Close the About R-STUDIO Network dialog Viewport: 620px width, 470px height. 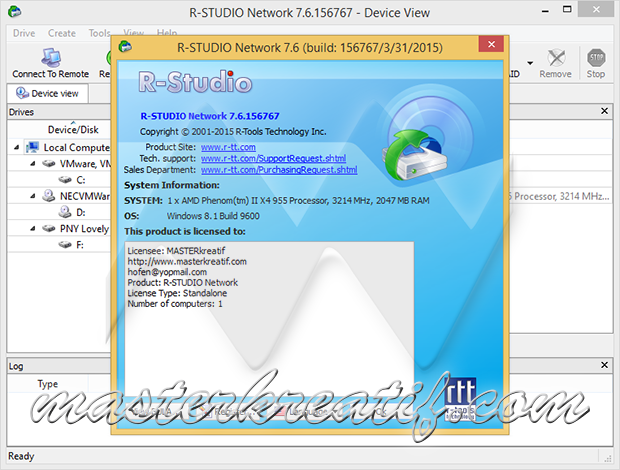click(x=491, y=44)
